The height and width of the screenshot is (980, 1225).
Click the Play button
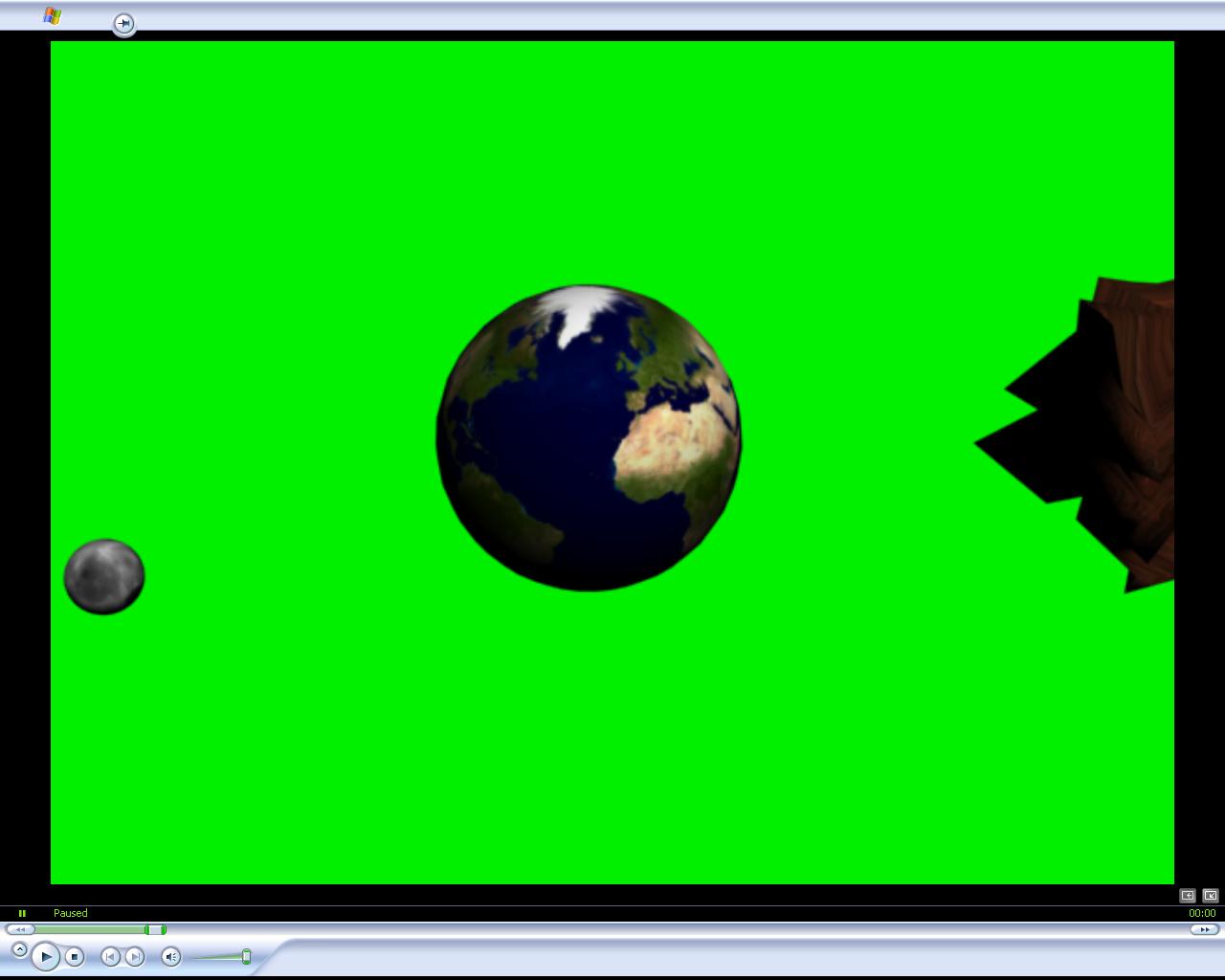[x=45, y=956]
